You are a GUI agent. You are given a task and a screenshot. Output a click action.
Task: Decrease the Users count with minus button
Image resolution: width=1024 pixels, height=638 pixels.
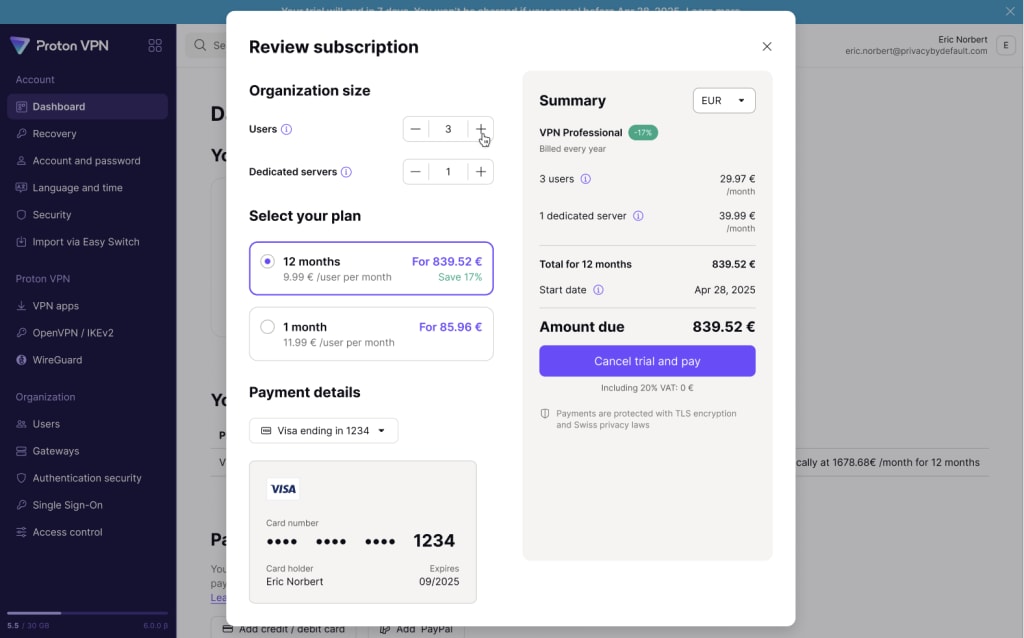(415, 129)
